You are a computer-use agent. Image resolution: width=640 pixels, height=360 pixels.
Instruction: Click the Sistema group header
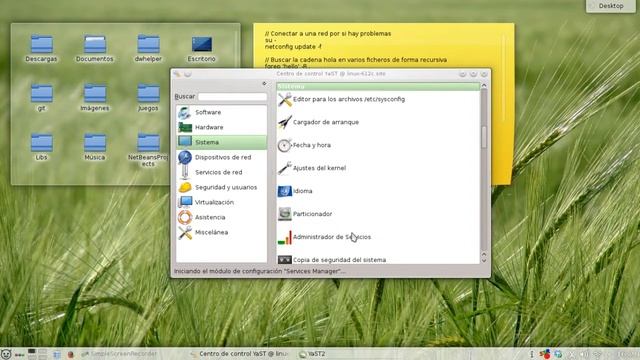click(378, 86)
